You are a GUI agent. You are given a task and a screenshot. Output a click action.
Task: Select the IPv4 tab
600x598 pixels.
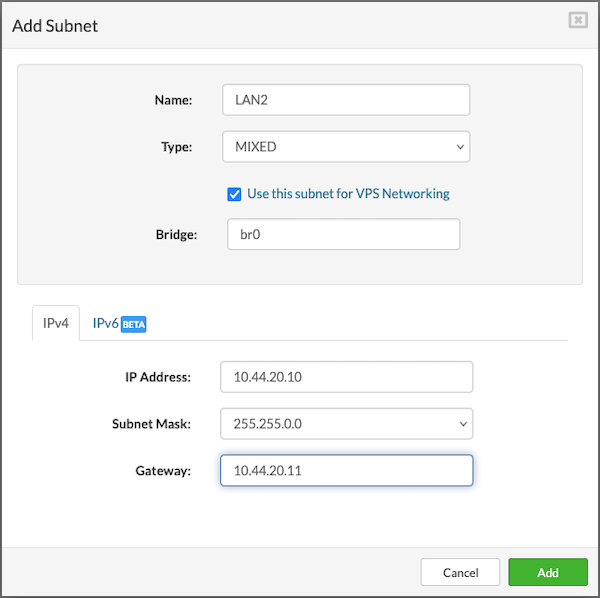[x=56, y=324]
